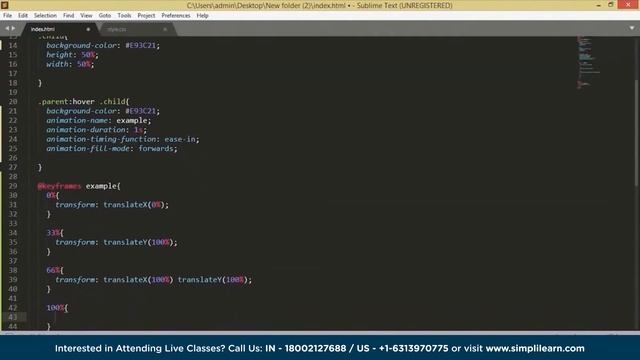
Task: Restore down the Sublime Text window
Action: pos(611,5)
